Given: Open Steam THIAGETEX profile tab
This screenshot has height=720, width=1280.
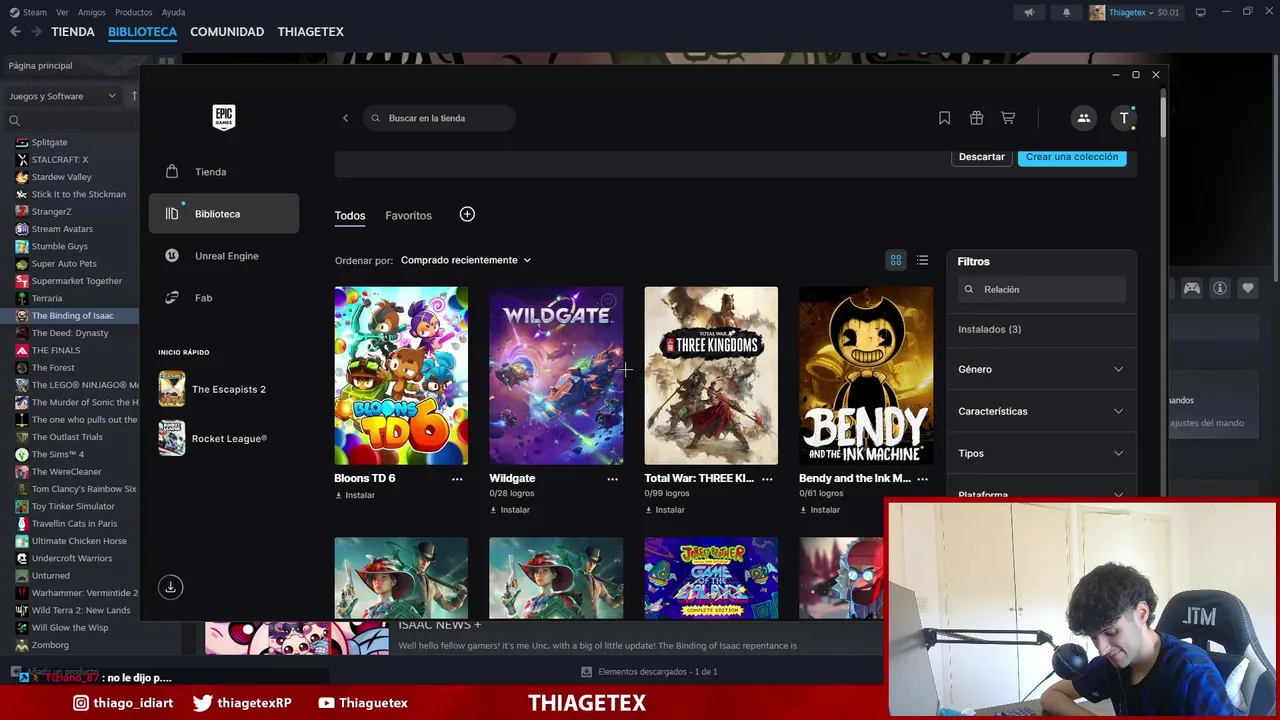Looking at the screenshot, I should point(310,32).
